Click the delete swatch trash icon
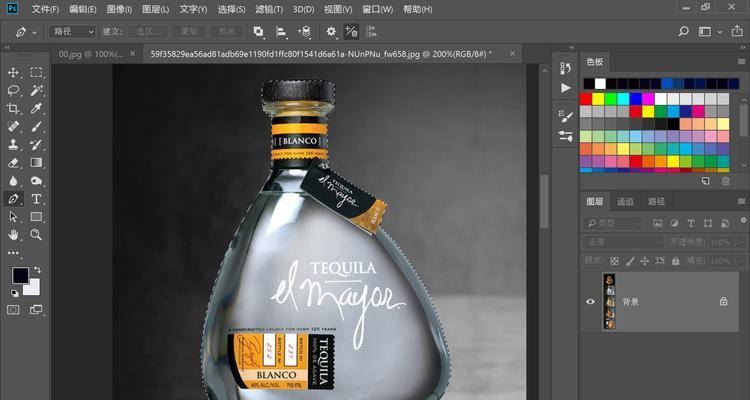Viewport: 750px width, 400px height. (x=726, y=181)
